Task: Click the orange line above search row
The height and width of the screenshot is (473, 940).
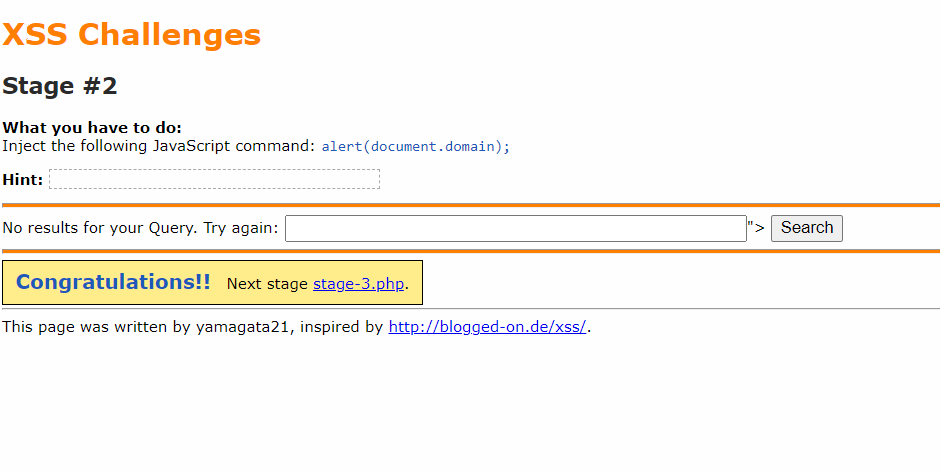Action: pos(470,205)
